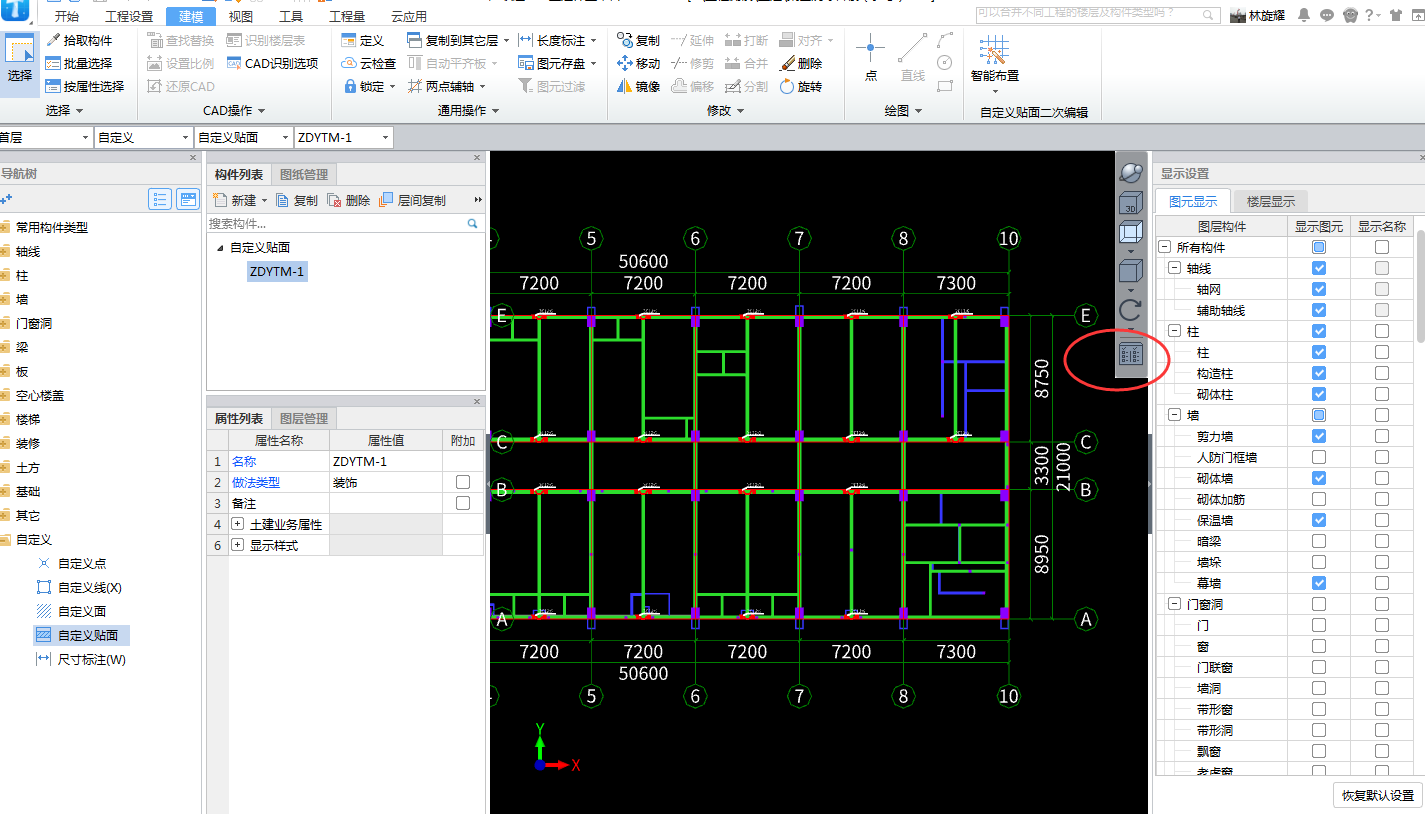Click 定义 define tool
The height and width of the screenshot is (814, 1425).
click(363, 40)
